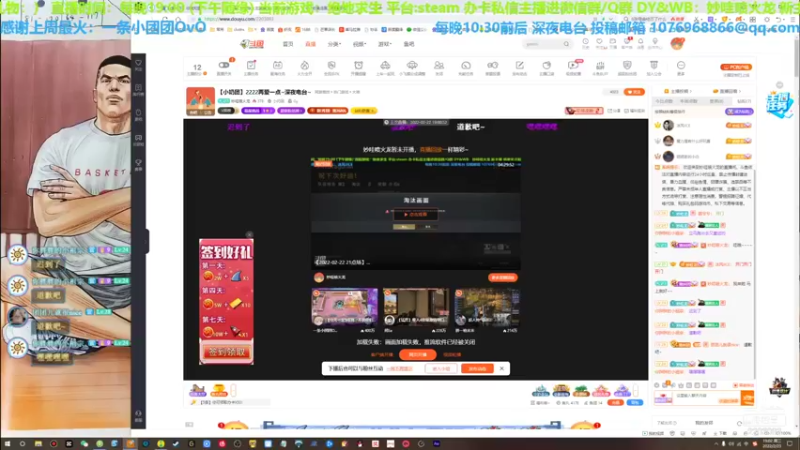Open watch history clock icon in header
Image resolution: width=800 pixels, height=450 pixels.
585,43
